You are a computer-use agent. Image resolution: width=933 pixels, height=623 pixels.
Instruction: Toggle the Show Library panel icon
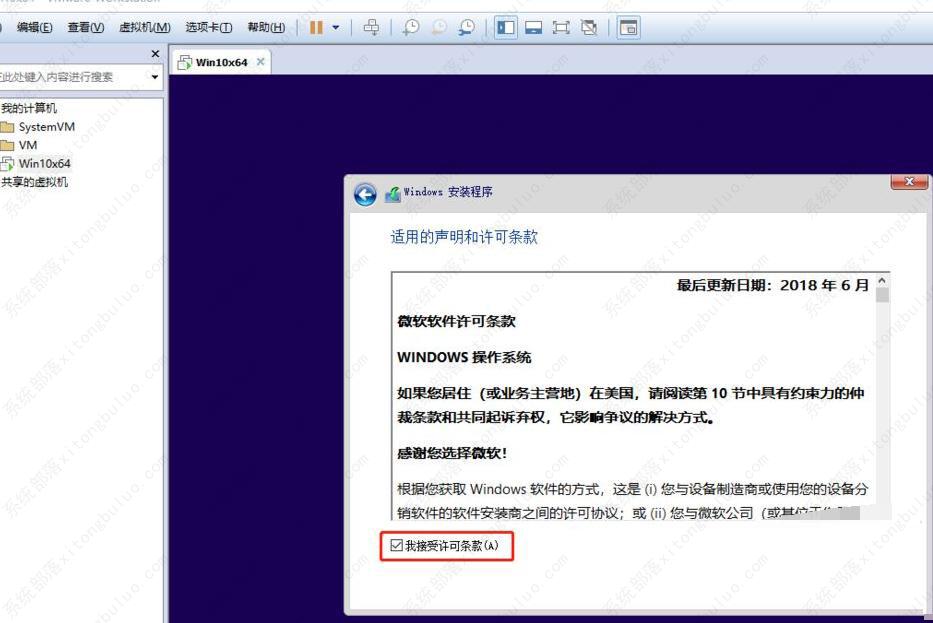pyautogui.click(x=506, y=27)
